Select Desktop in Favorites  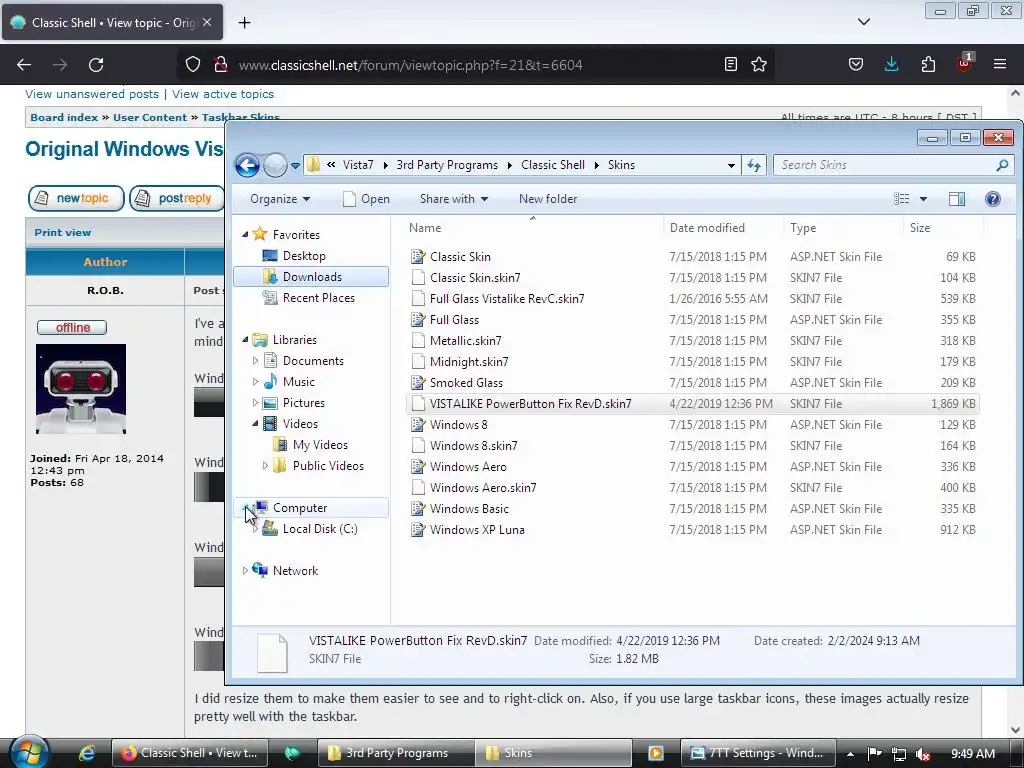click(x=304, y=256)
